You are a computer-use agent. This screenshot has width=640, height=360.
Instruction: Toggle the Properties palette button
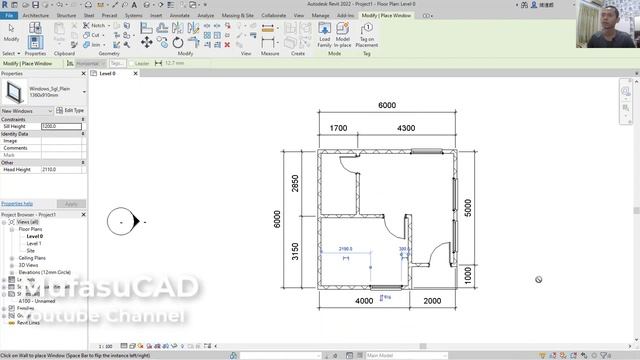point(35,42)
